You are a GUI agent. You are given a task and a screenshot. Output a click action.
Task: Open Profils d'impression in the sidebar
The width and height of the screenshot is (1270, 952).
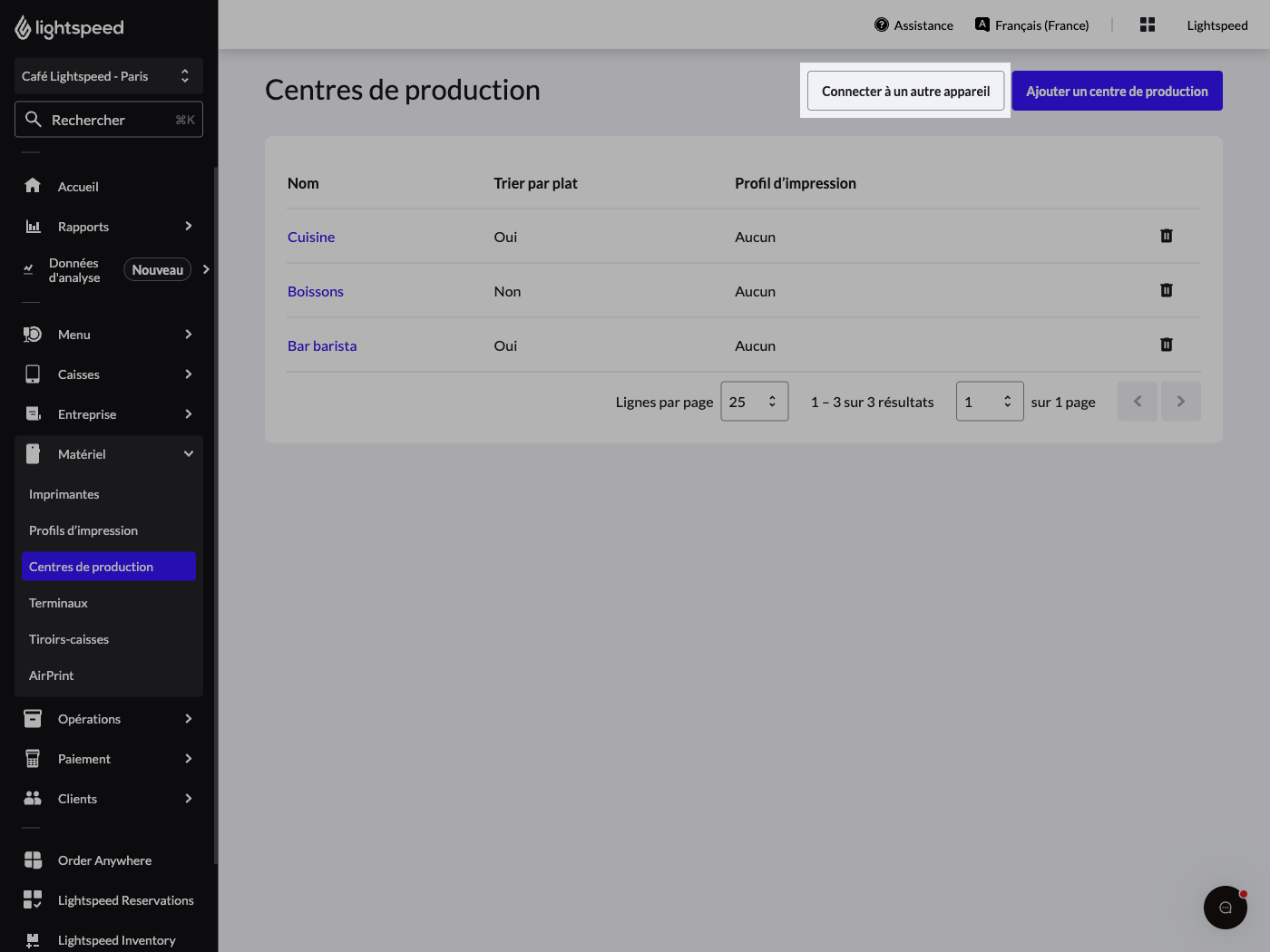[x=109, y=530]
